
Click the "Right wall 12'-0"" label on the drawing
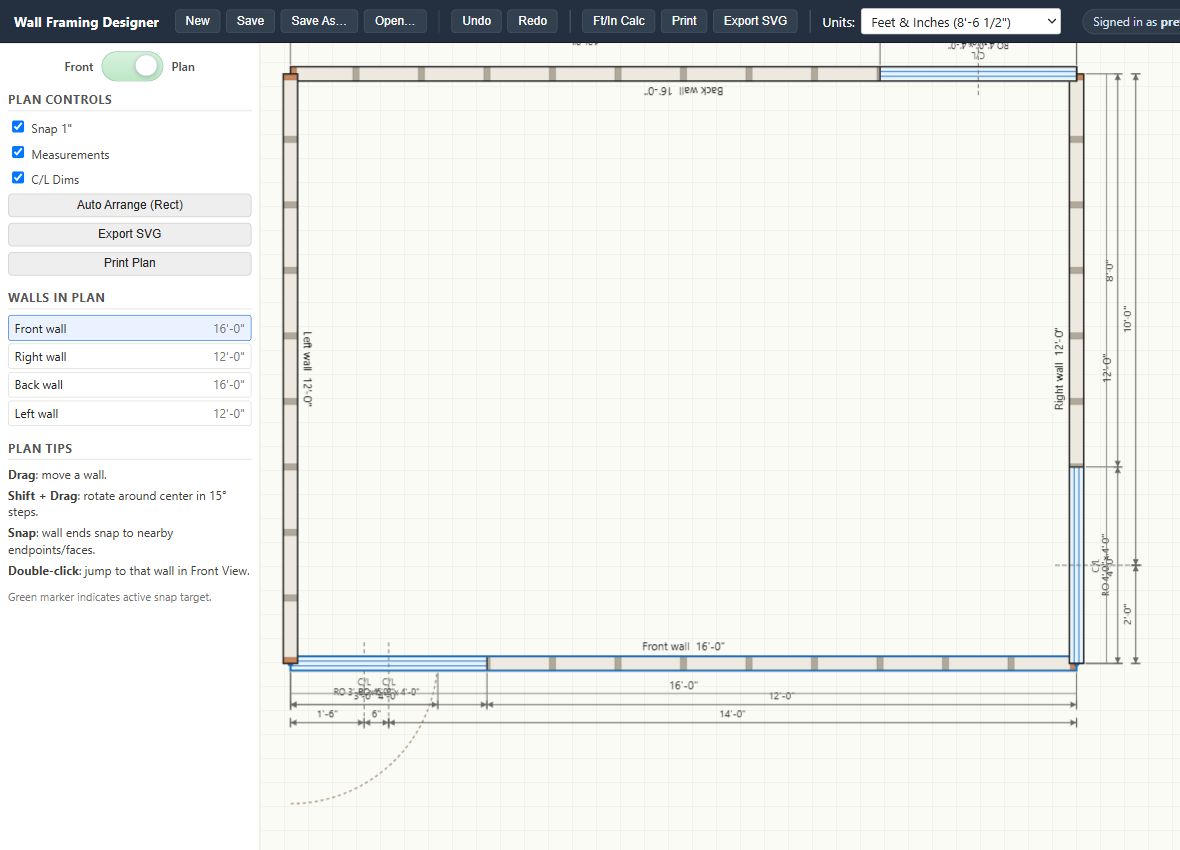click(1059, 369)
